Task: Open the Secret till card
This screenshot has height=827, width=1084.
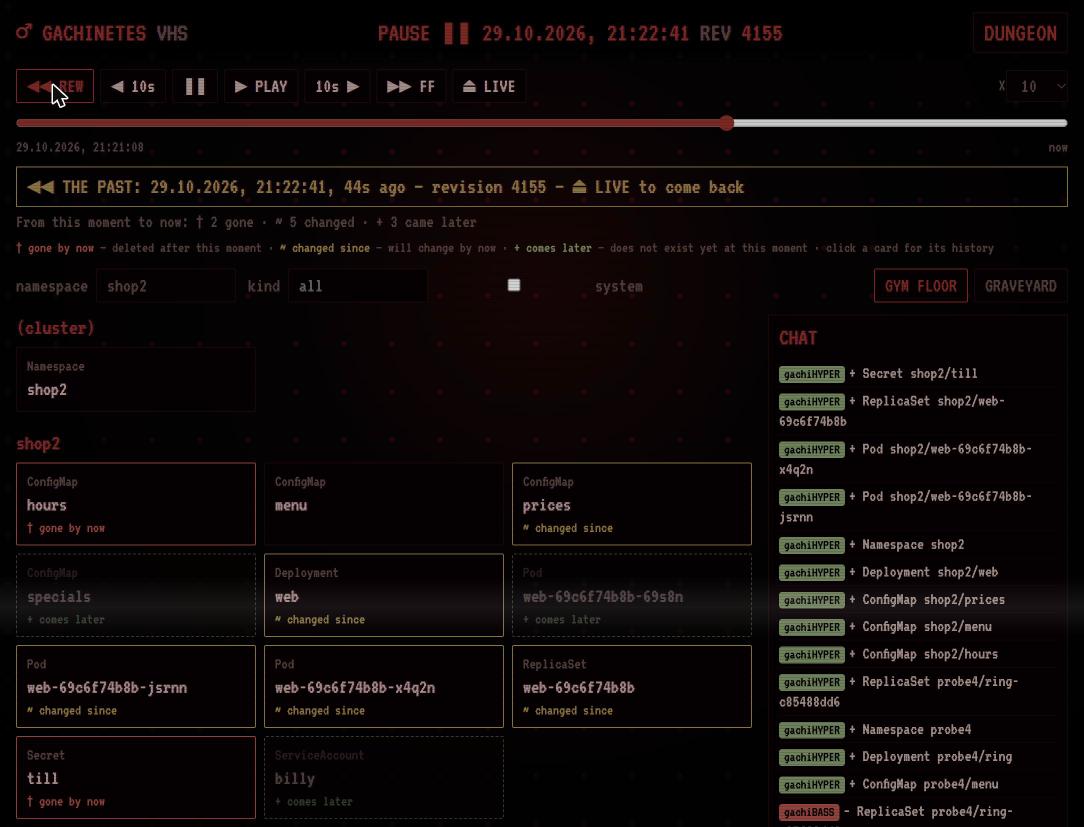Action: pyautogui.click(x=136, y=778)
